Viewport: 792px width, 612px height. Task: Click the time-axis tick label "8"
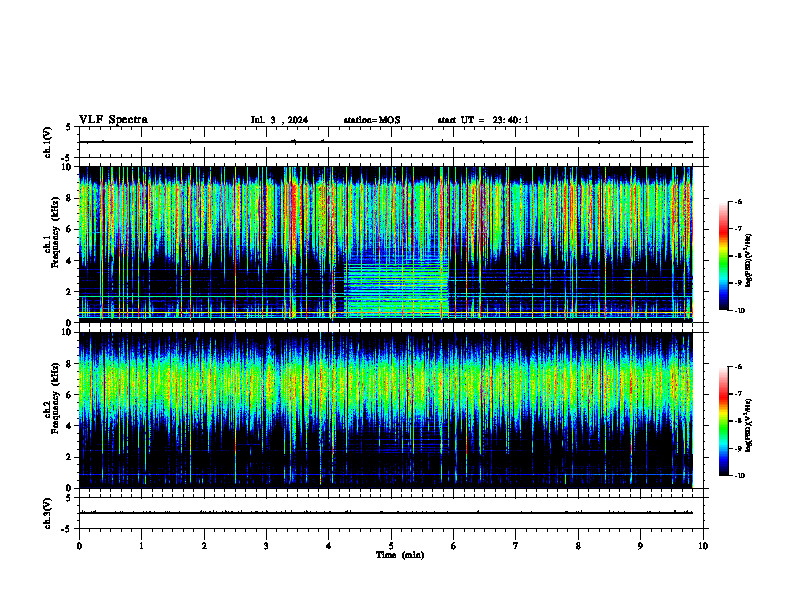[578, 546]
